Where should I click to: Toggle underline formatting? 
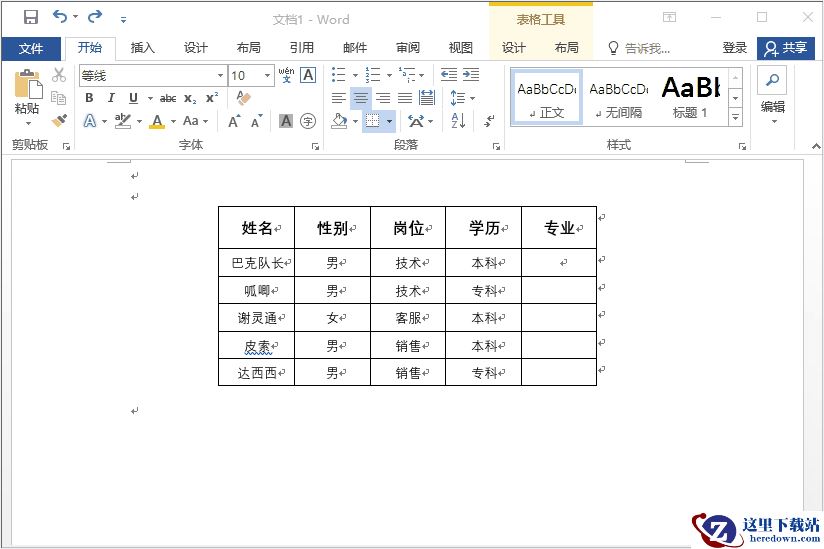pyautogui.click(x=133, y=98)
